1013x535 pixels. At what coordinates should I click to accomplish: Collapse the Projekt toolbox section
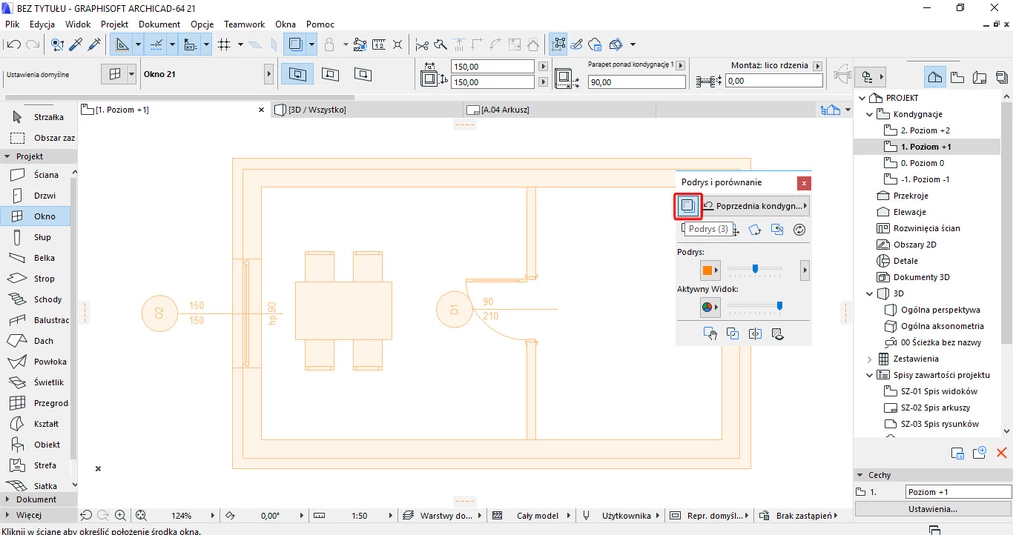(8, 156)
